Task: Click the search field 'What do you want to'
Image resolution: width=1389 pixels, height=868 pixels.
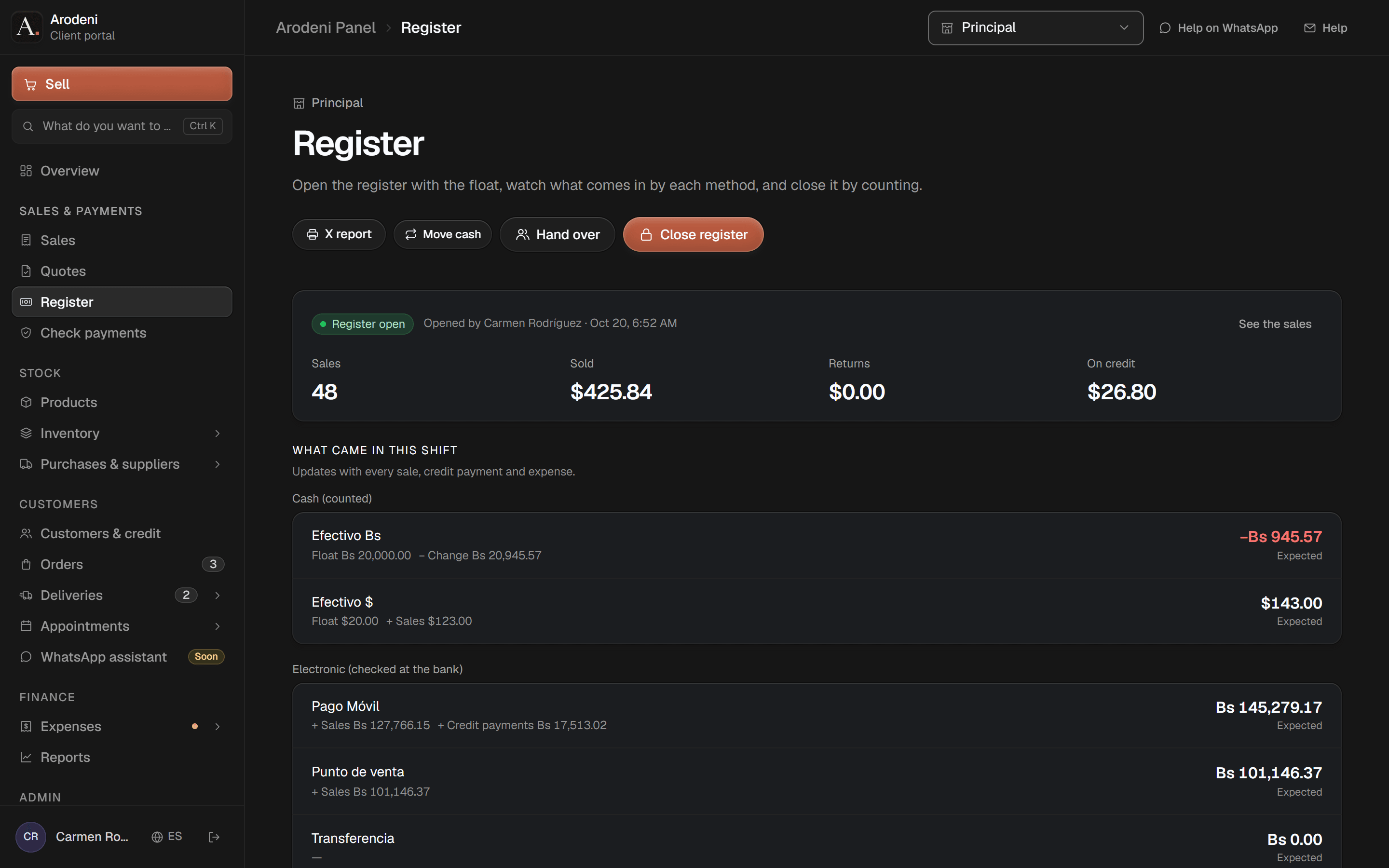Action: pos(122,126)
